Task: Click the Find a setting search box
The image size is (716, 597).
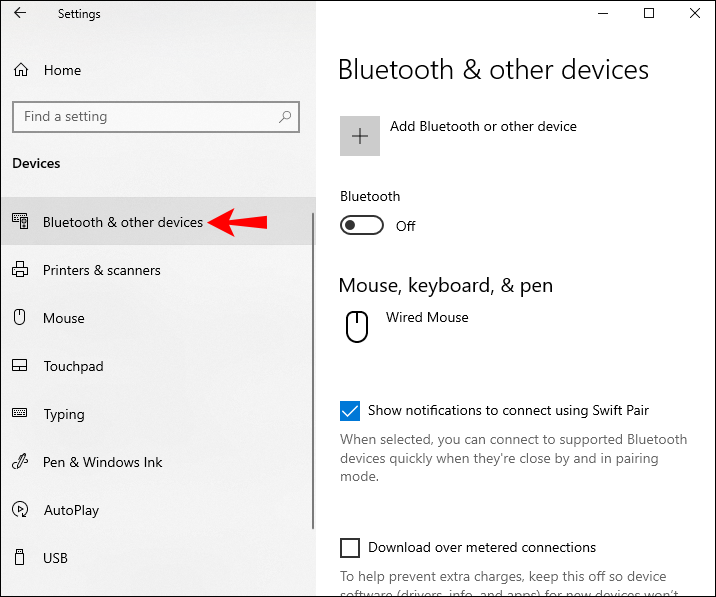Action: [x=145, y=117]
